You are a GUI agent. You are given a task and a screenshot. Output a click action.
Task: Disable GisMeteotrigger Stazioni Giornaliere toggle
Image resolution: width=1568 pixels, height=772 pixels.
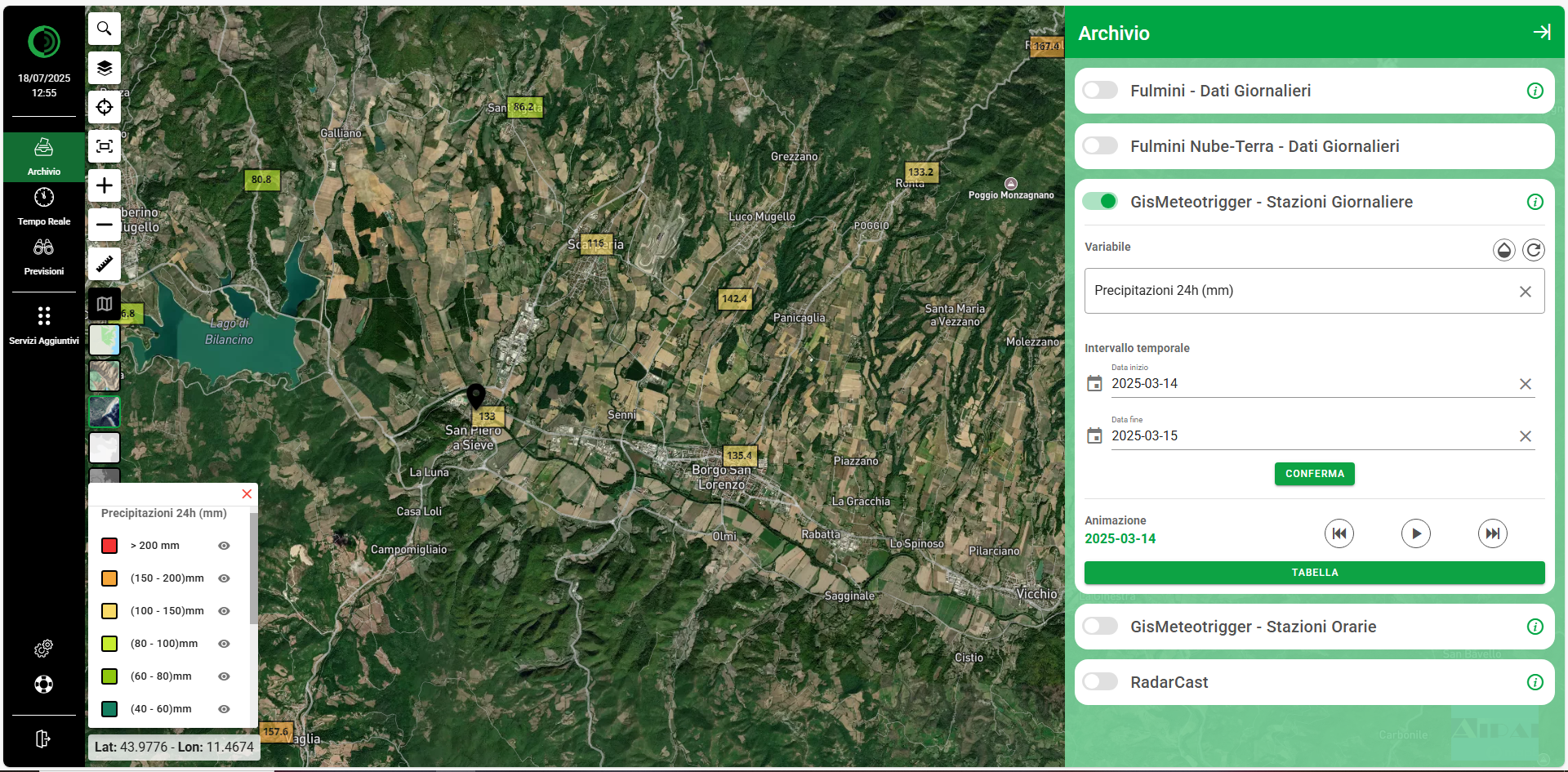(1100, 202)
